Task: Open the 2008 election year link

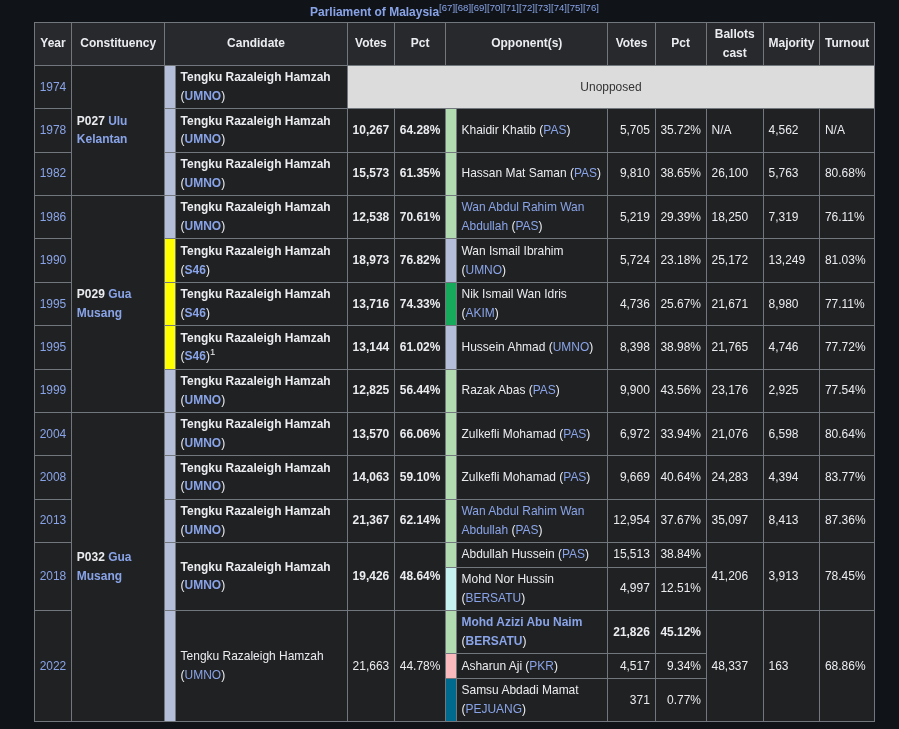Action: tap(53, 477)
